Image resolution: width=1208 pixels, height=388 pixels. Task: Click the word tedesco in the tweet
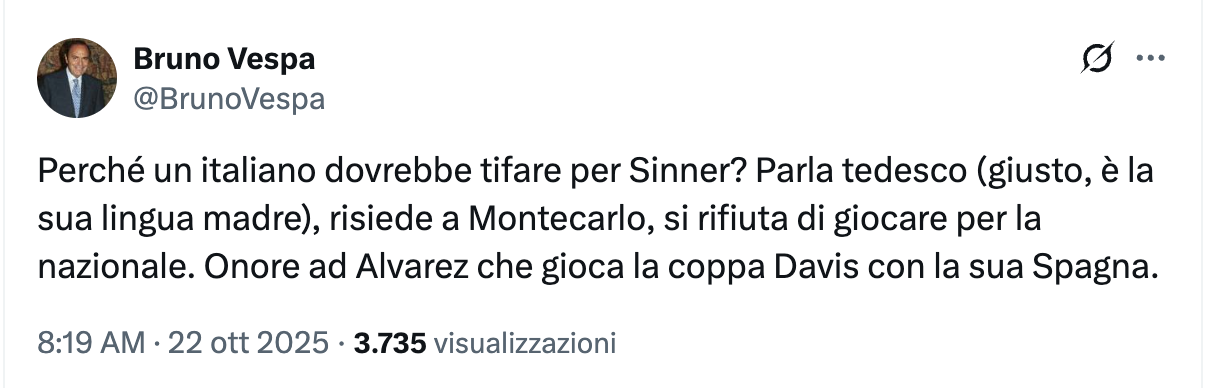(x=881, y=172)
